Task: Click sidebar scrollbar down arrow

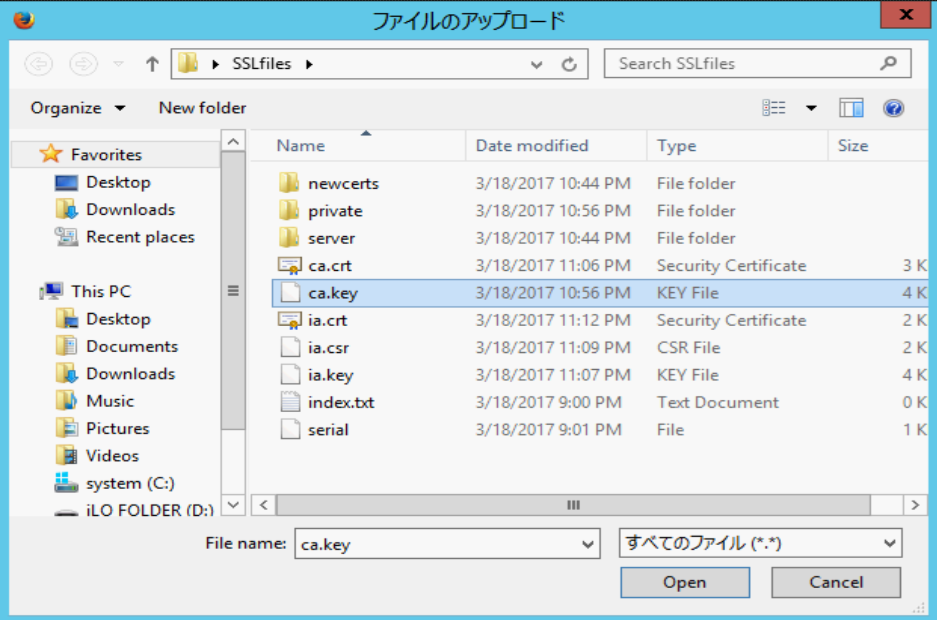Action: point(233,505)
